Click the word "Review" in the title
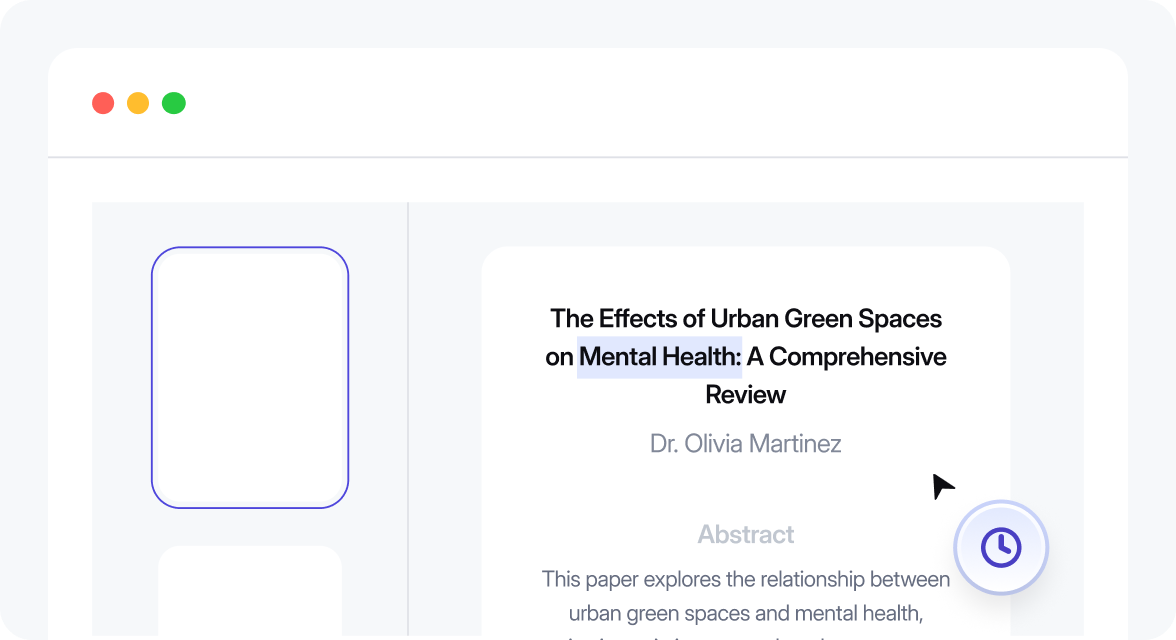This screenshot has height=640, width=1176. (x=746, y=395)
